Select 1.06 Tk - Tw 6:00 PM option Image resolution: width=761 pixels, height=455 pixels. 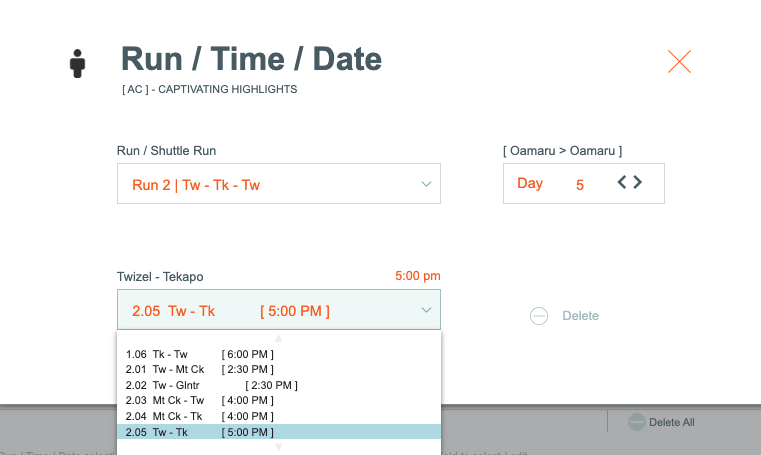(279, 354)
